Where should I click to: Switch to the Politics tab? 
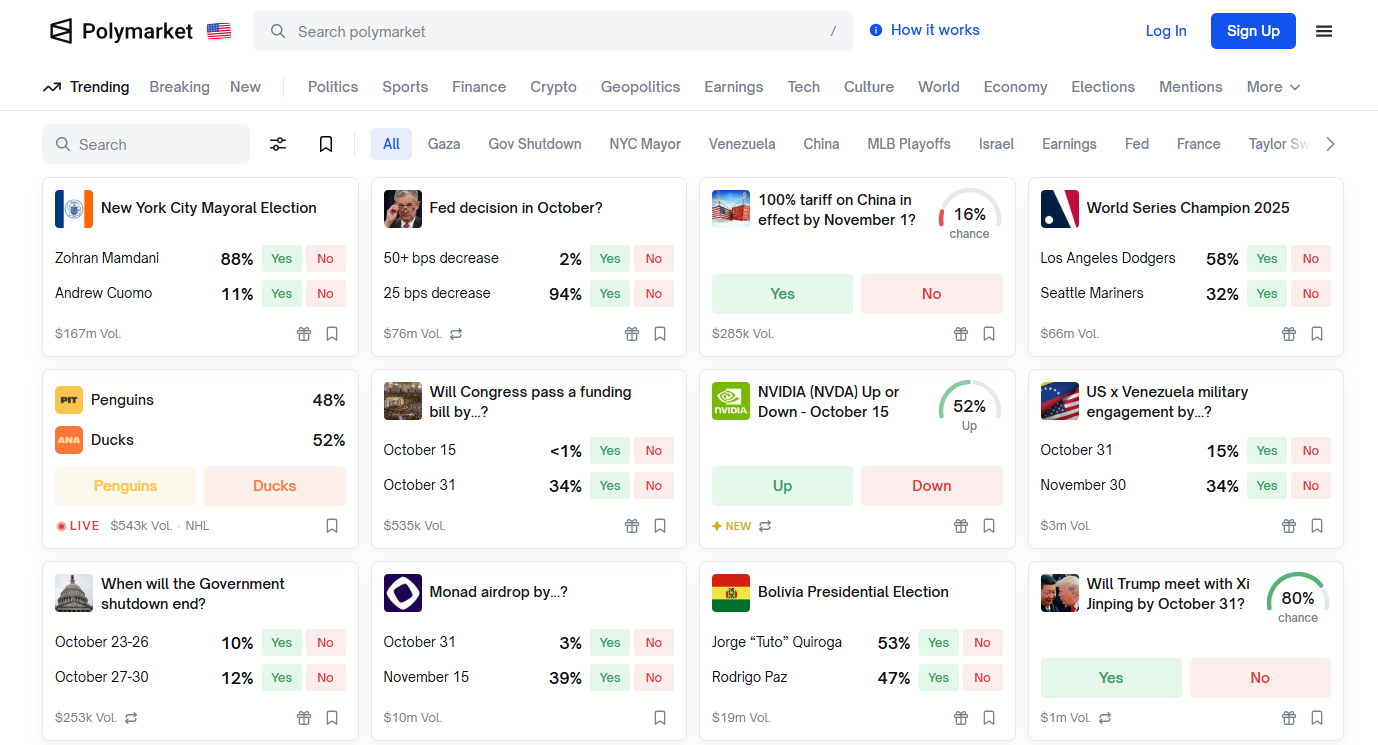point(333,87)
